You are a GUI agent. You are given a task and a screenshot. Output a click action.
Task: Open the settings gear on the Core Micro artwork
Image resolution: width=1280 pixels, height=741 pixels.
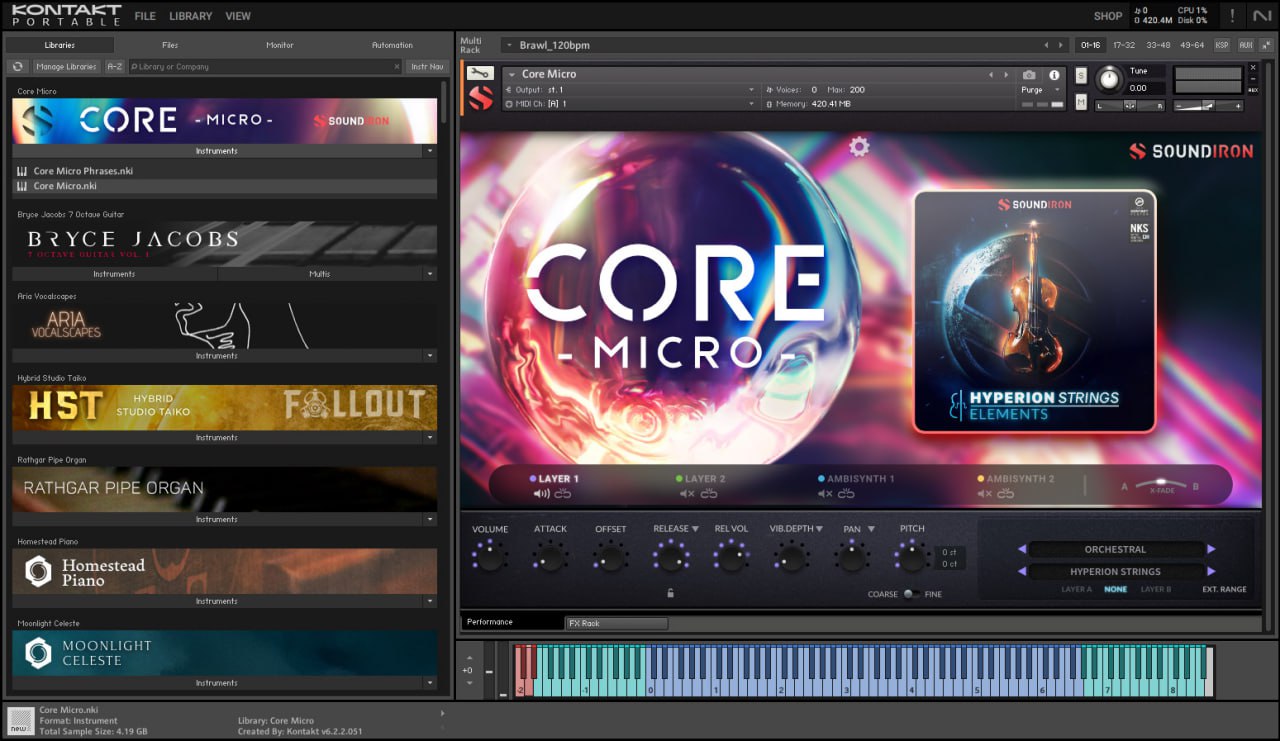(859, 147)
